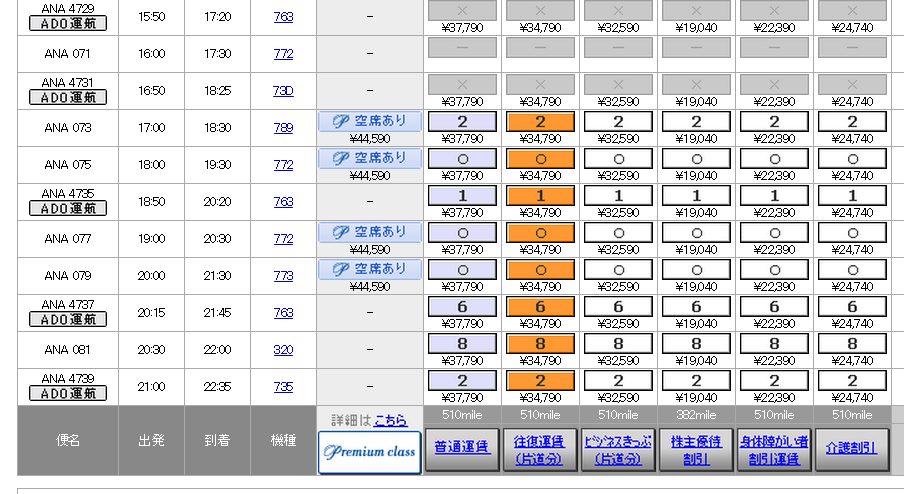Select ANA 4735 普通運賃 seat showing 1
Image resolution: width=904 pixels, height=494 pixels.
[462, 196]
